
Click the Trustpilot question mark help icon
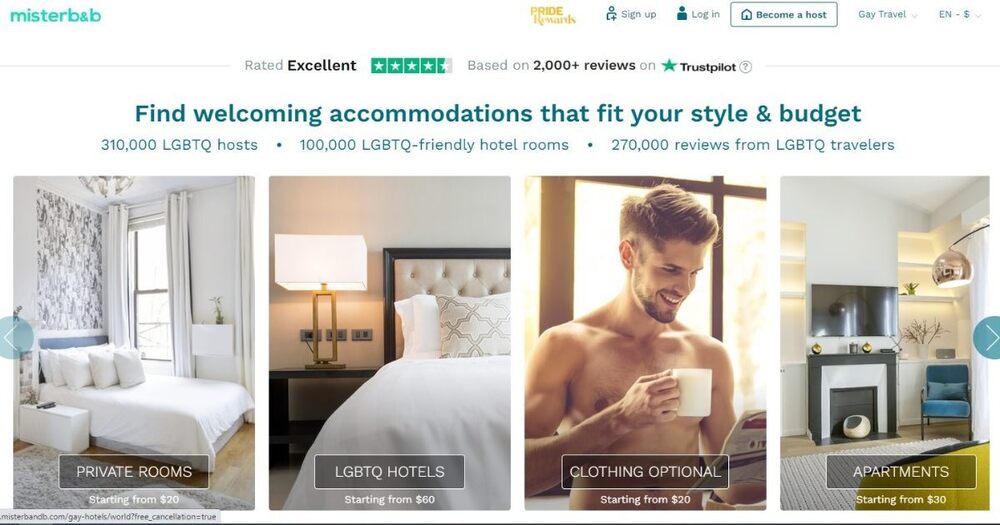pyautogui.click(x=745, y=66)
